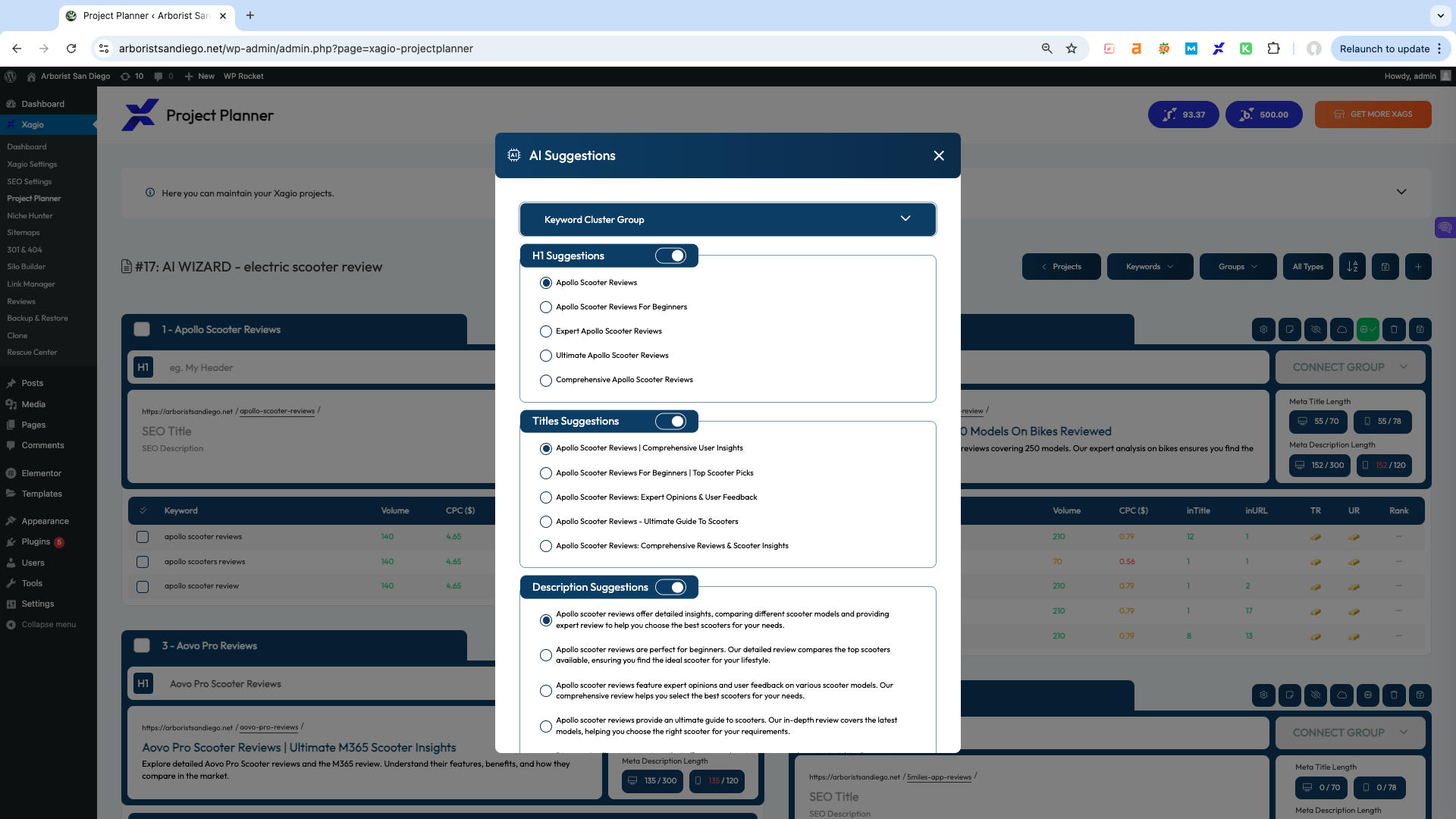Go back to Projects button

[1061, 266]
